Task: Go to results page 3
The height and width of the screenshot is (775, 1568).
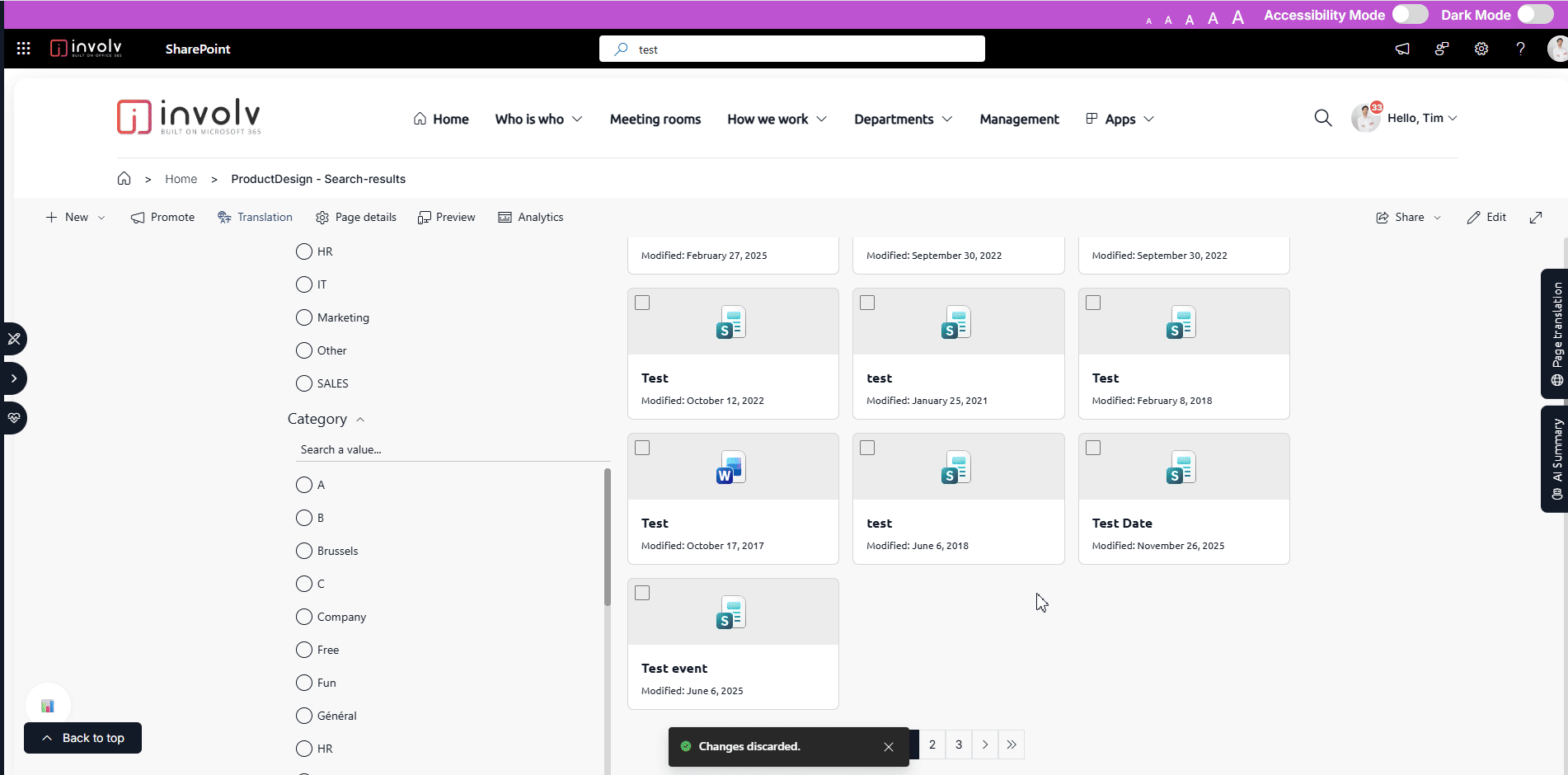Action: [x=959, y=744]
